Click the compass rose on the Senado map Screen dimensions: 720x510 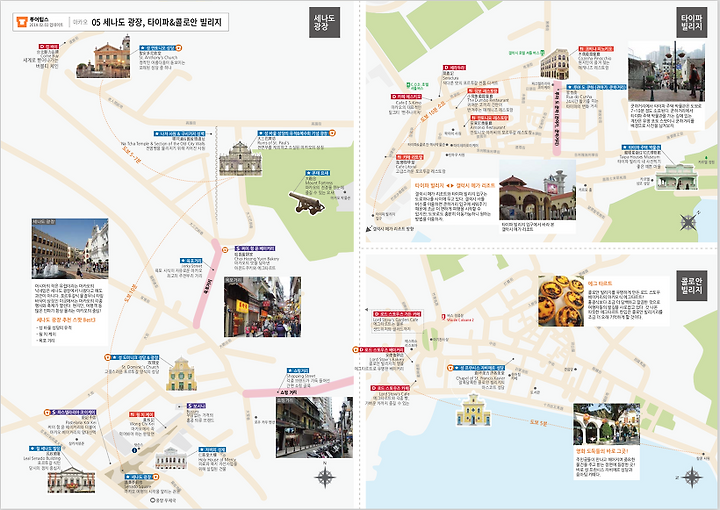pyautogui.click(x=325, y=476)
